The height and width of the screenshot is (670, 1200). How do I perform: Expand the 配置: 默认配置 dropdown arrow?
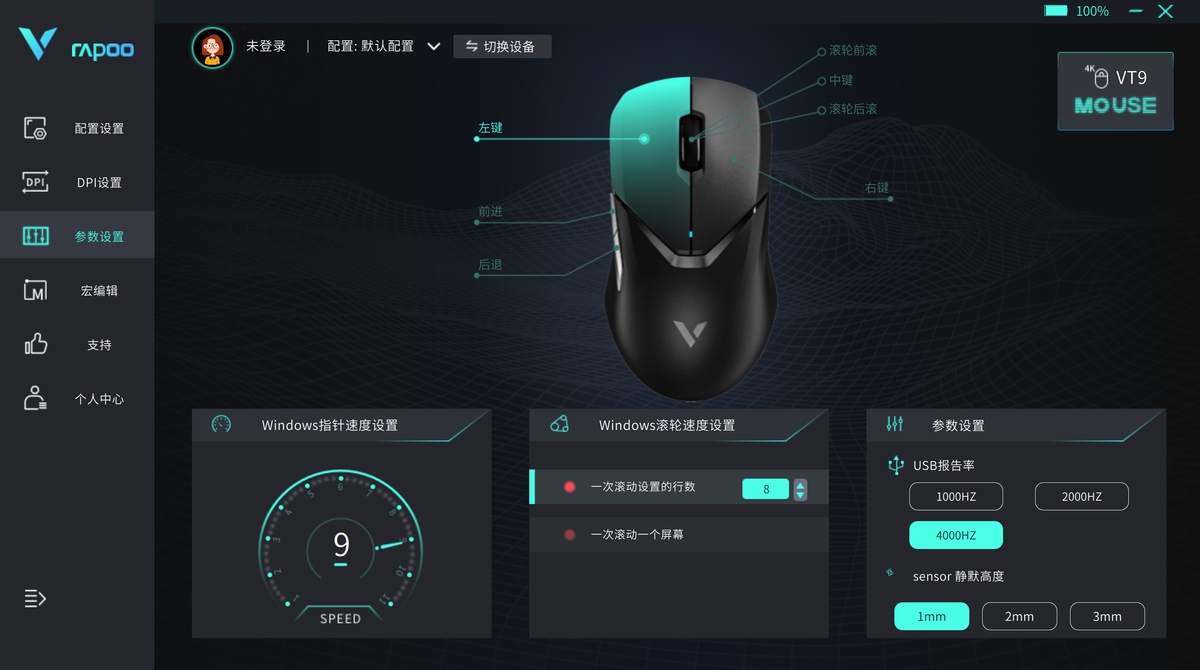tap(434, 46)
